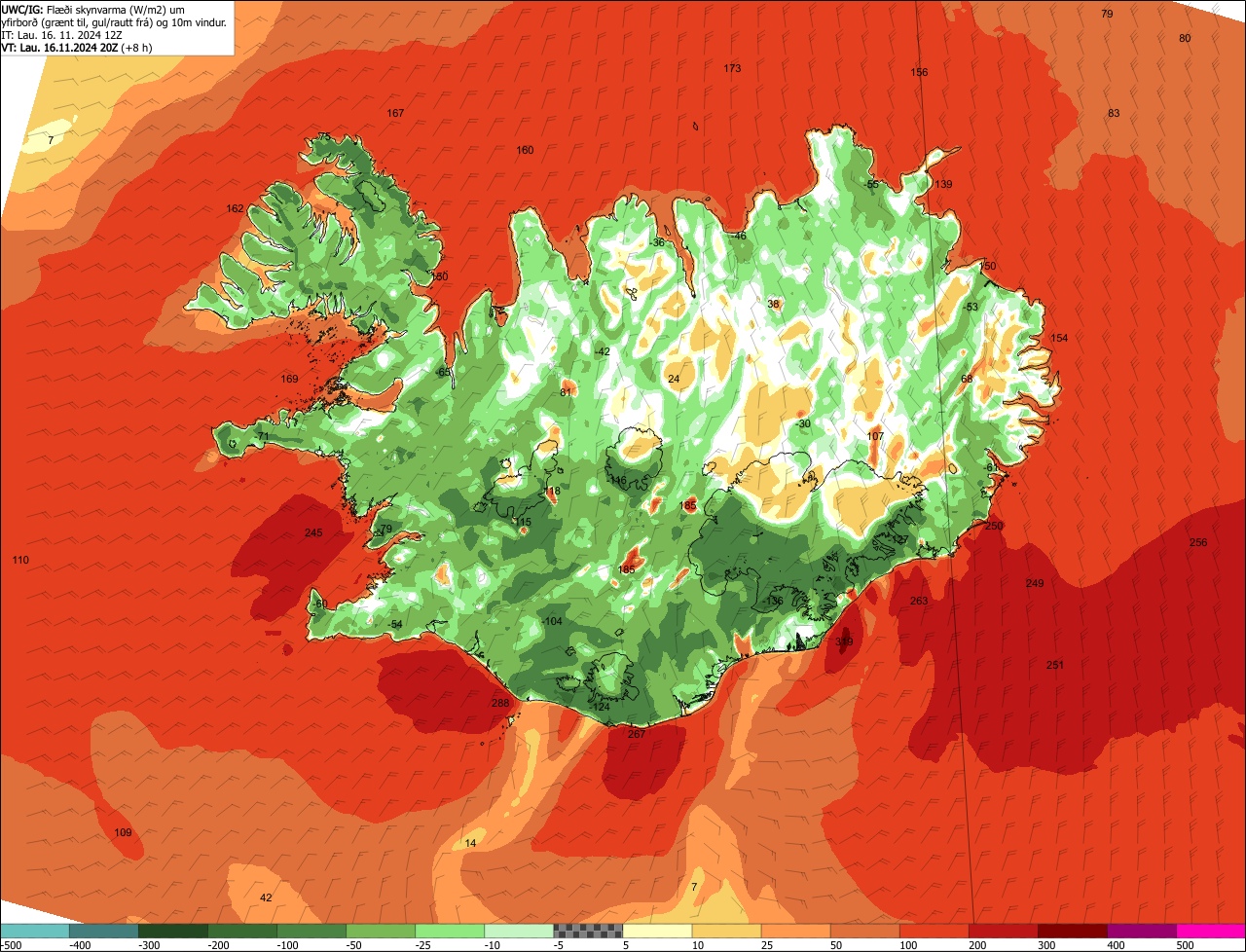Screen dimensions: 1246x952
Task: Click the flux value 42 near the bottom-left
Action: [x=266, y=897]
